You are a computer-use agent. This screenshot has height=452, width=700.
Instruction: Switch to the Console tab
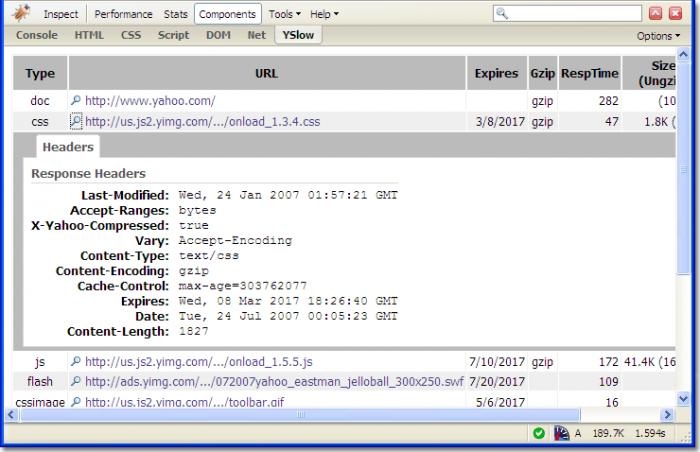pos(37,35)
